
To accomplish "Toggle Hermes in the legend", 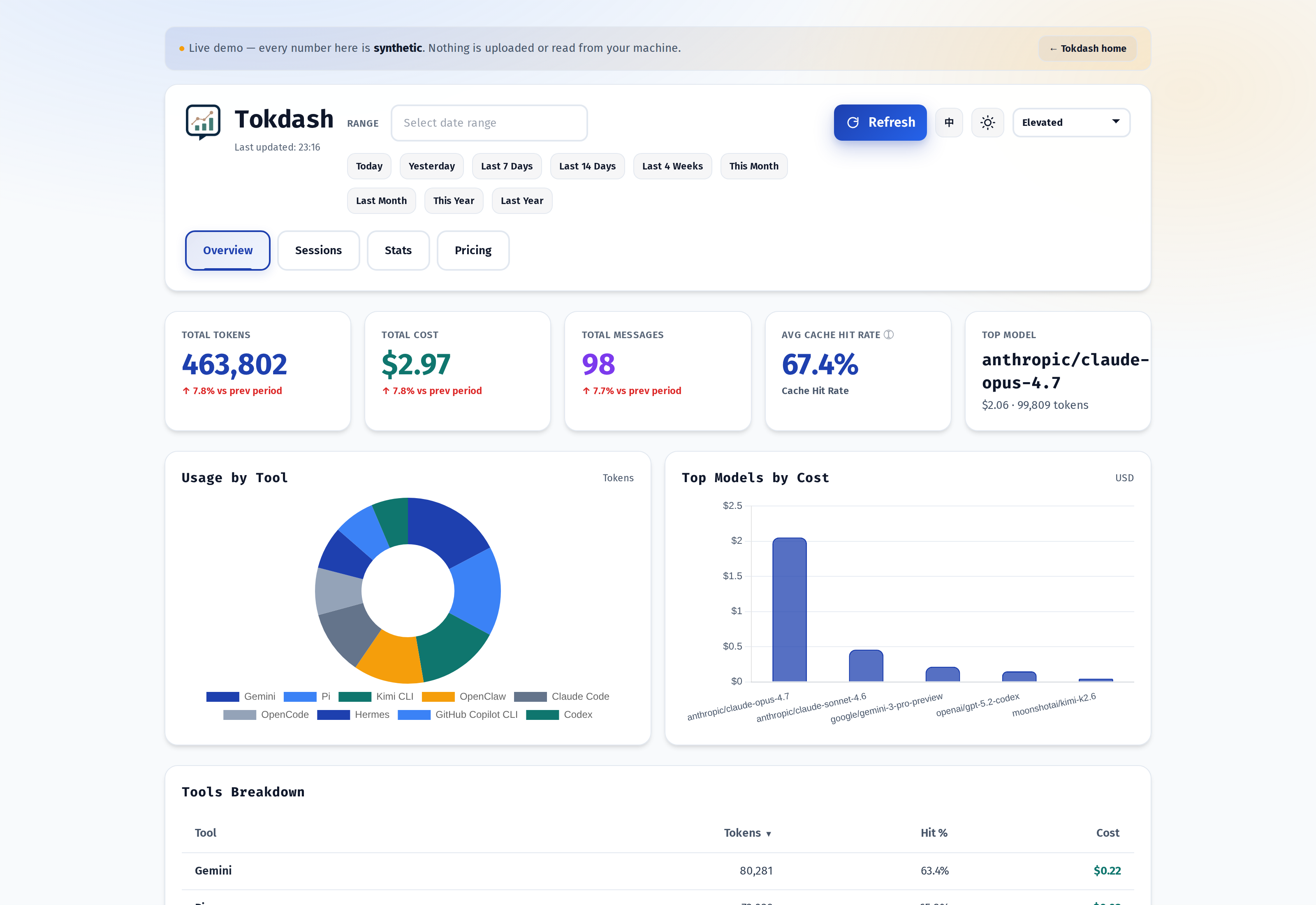I will pyautogui.click(x=353, y=715).
